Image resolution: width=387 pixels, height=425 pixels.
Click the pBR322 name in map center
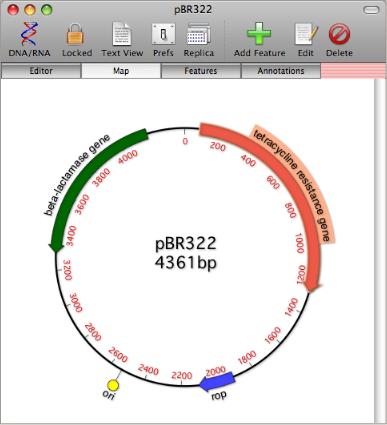[x=186, y=243]
